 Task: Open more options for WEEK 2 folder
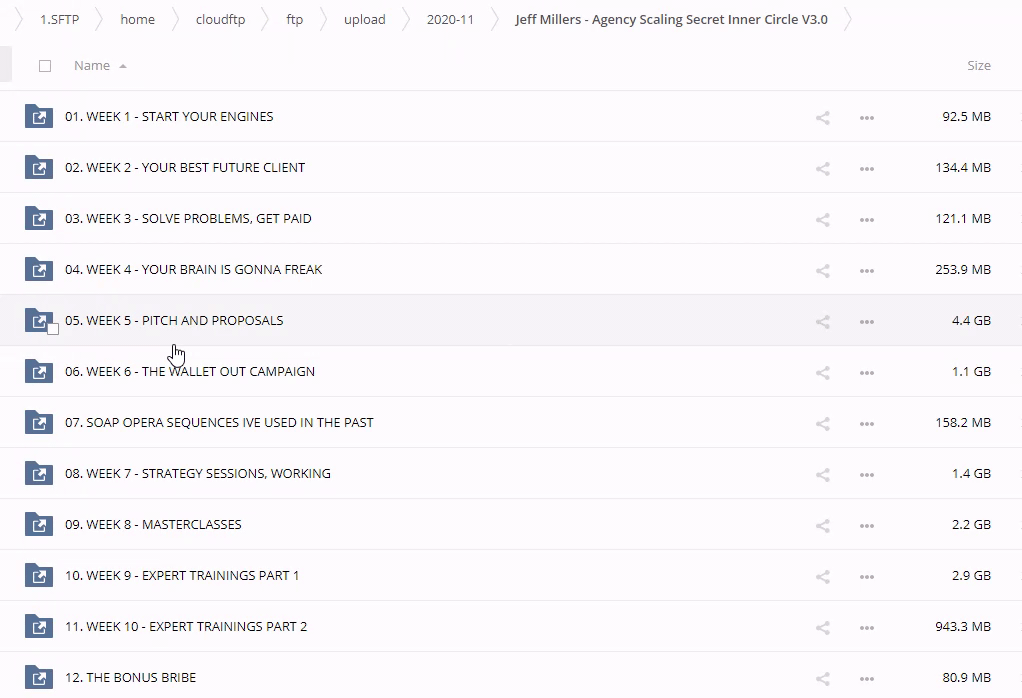866,168
